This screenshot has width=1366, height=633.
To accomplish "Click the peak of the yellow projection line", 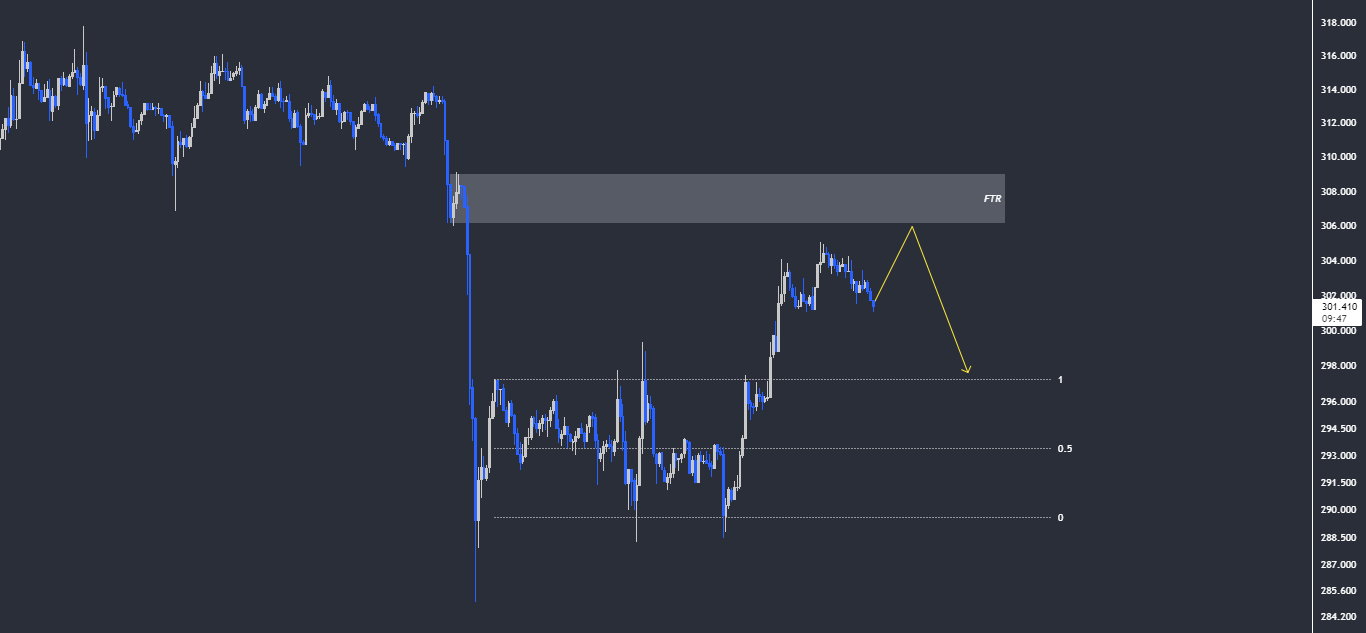I will point(912,227).
